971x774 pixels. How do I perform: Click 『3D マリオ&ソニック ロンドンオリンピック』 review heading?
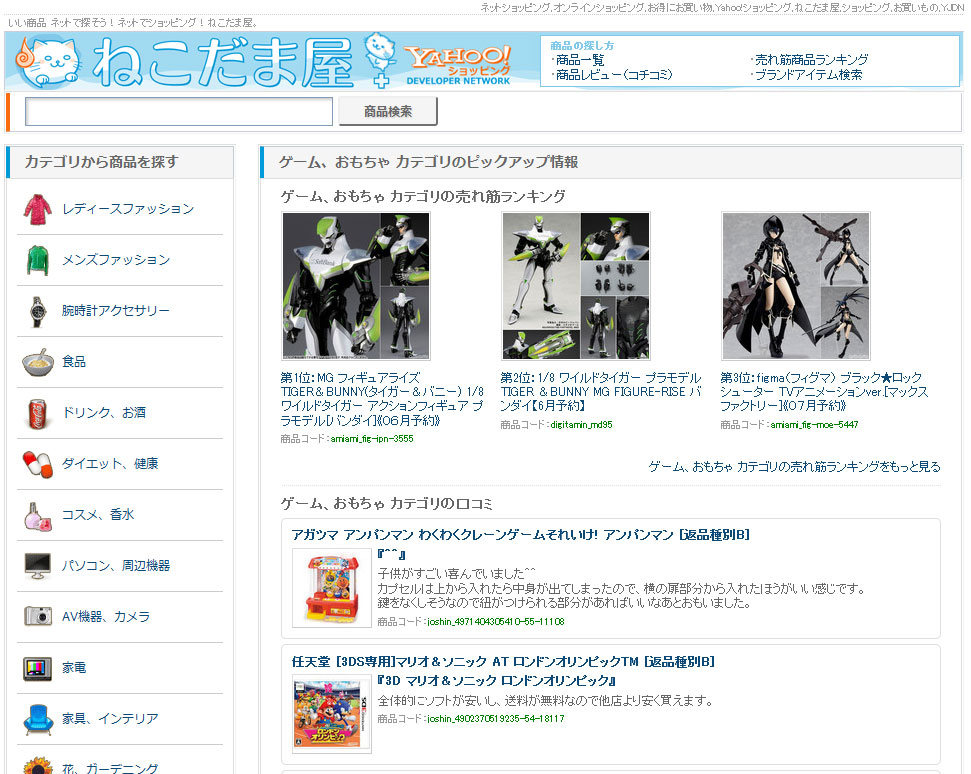point(497,681)
